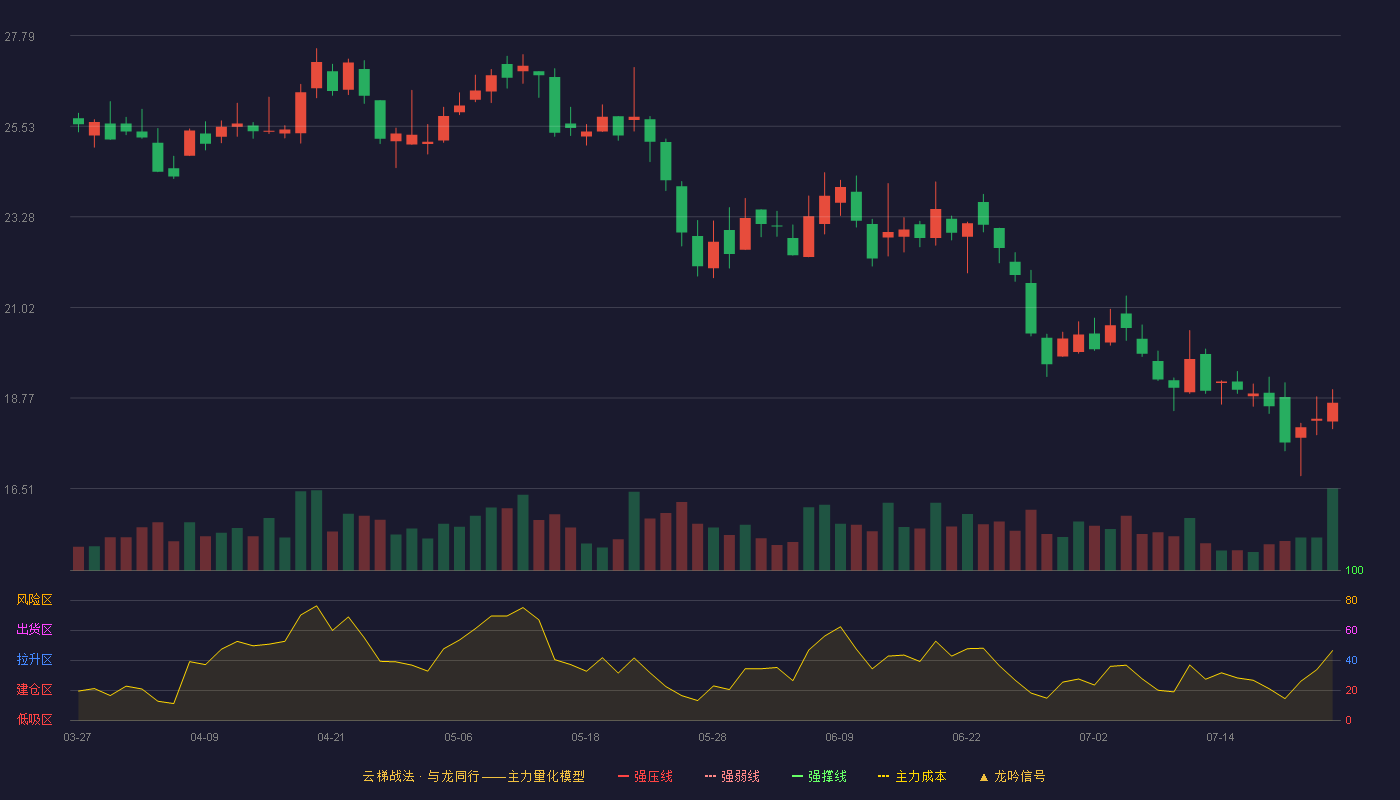
Task: Click the 04-21 date label
Action: [x=331, y=737]
